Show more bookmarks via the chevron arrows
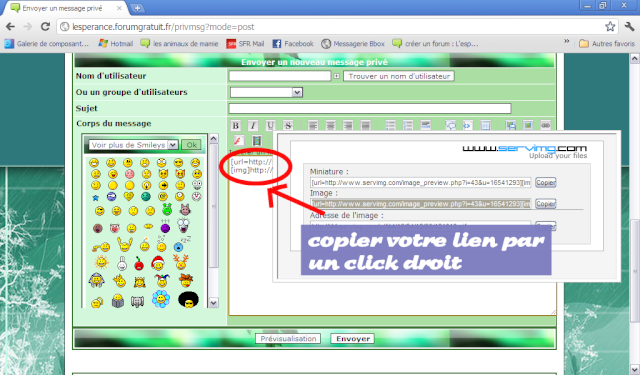The image size is (640, 375). tap(567, 42)
